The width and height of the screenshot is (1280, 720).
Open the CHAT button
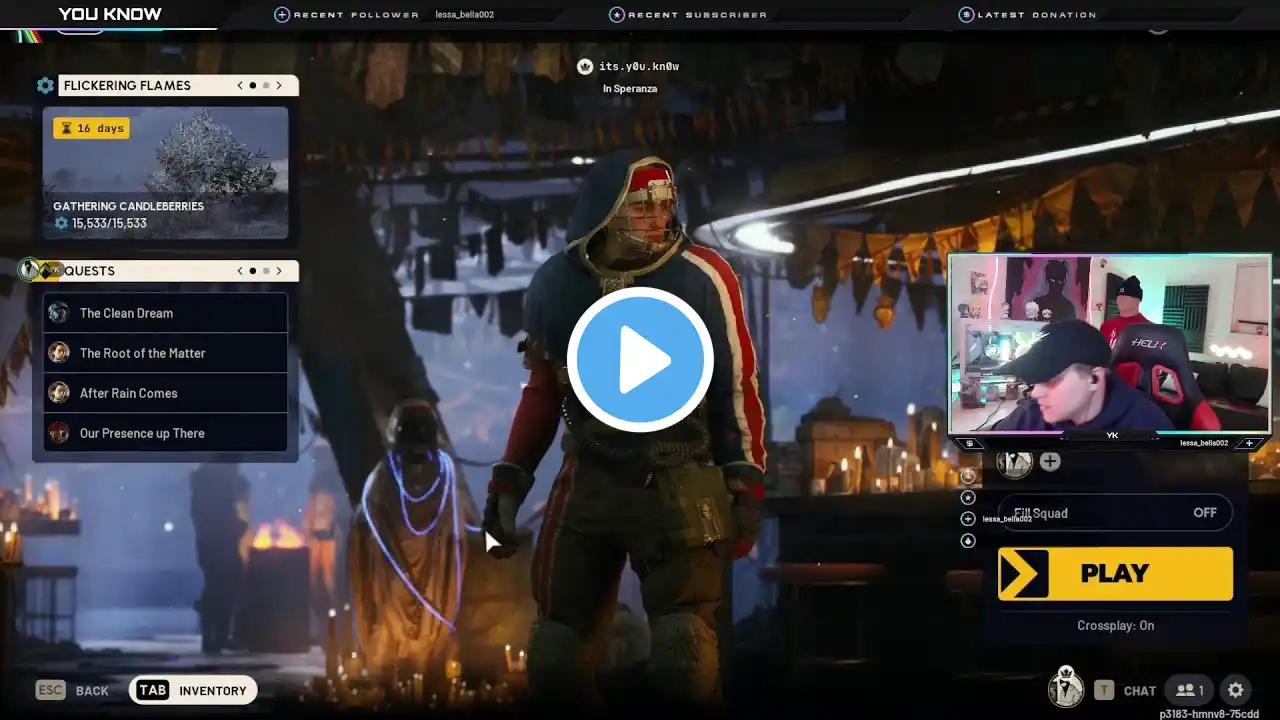pyautogui.click(x=1140, y=691)
